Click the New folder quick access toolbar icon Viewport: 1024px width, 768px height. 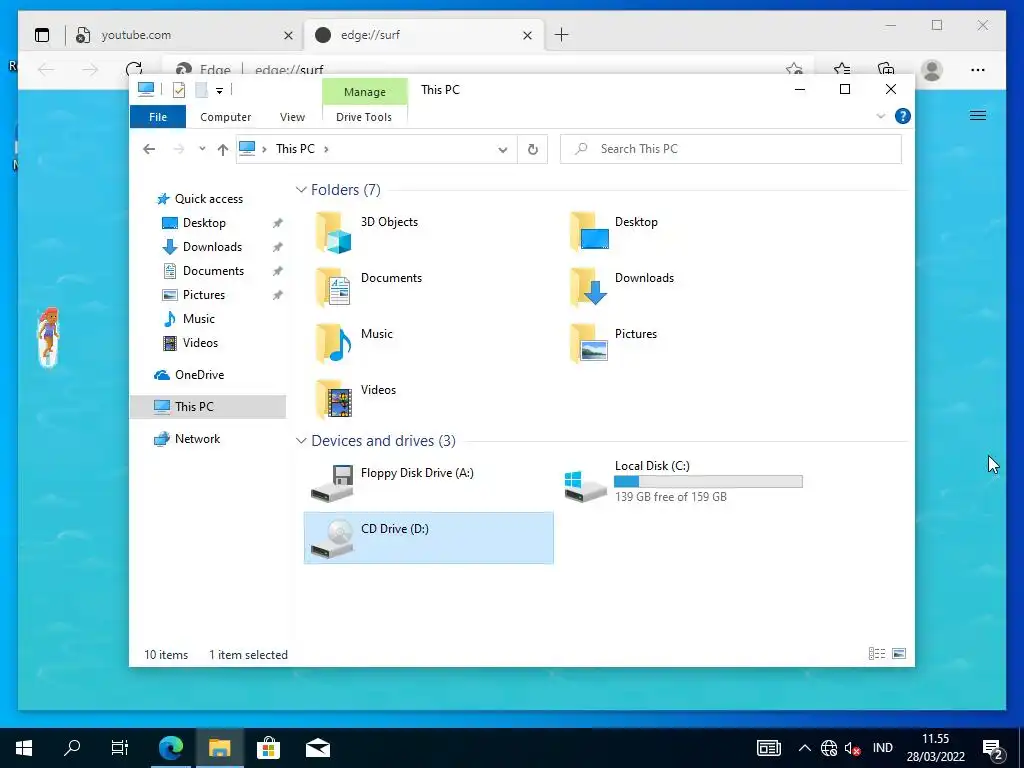coord(202,90)
